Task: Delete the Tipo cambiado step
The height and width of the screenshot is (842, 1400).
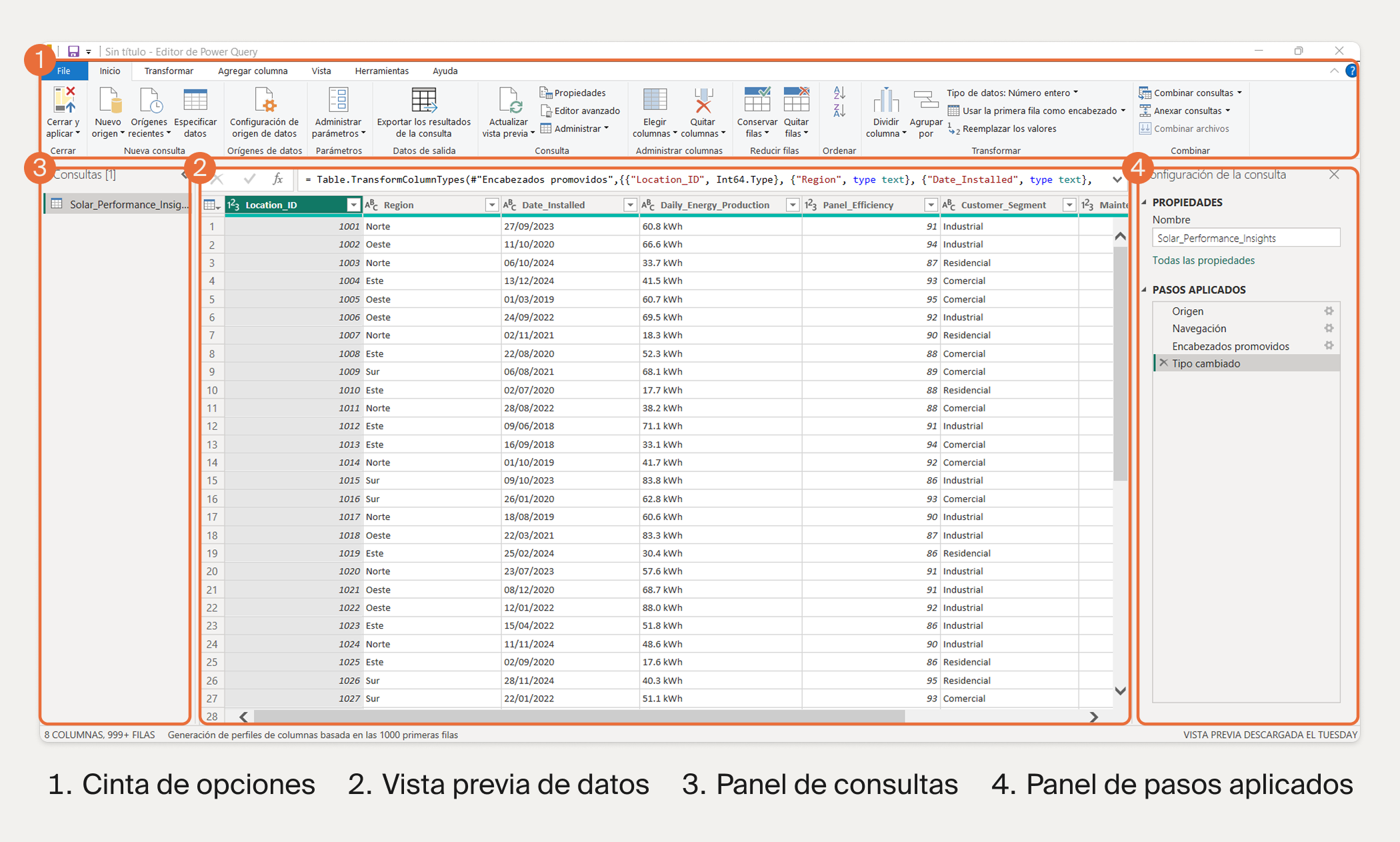Action: click(1163, 363)
